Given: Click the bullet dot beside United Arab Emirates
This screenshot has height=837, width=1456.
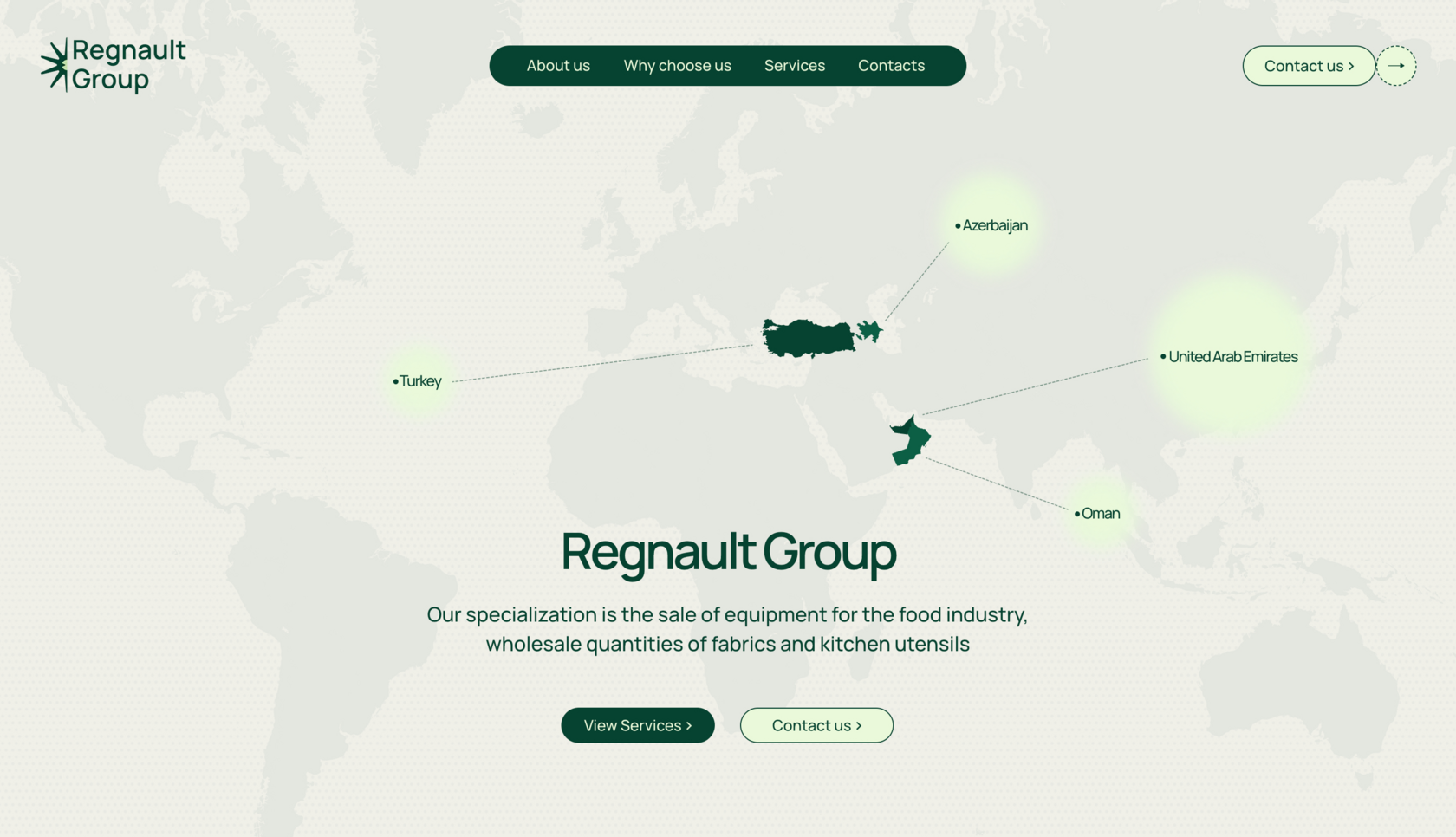Looking at the screenshot, I should click(x=1163, y=356).
